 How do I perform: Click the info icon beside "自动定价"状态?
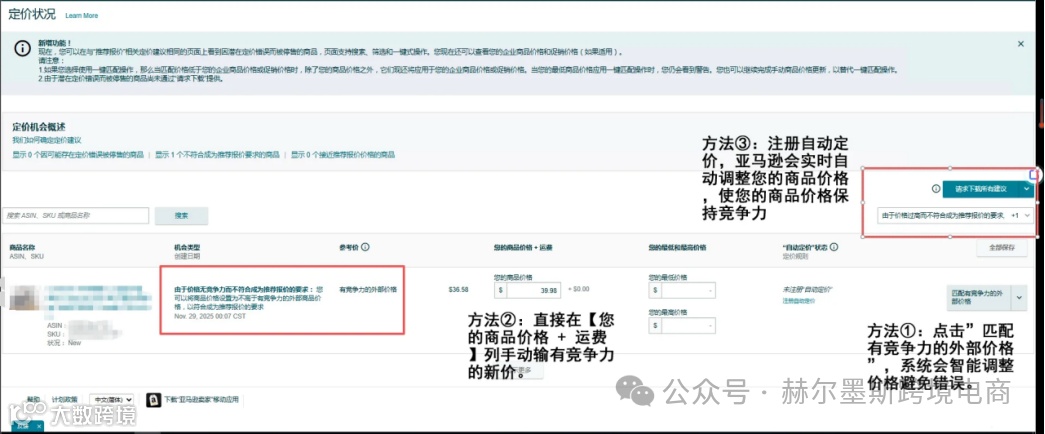pos(834,247)
